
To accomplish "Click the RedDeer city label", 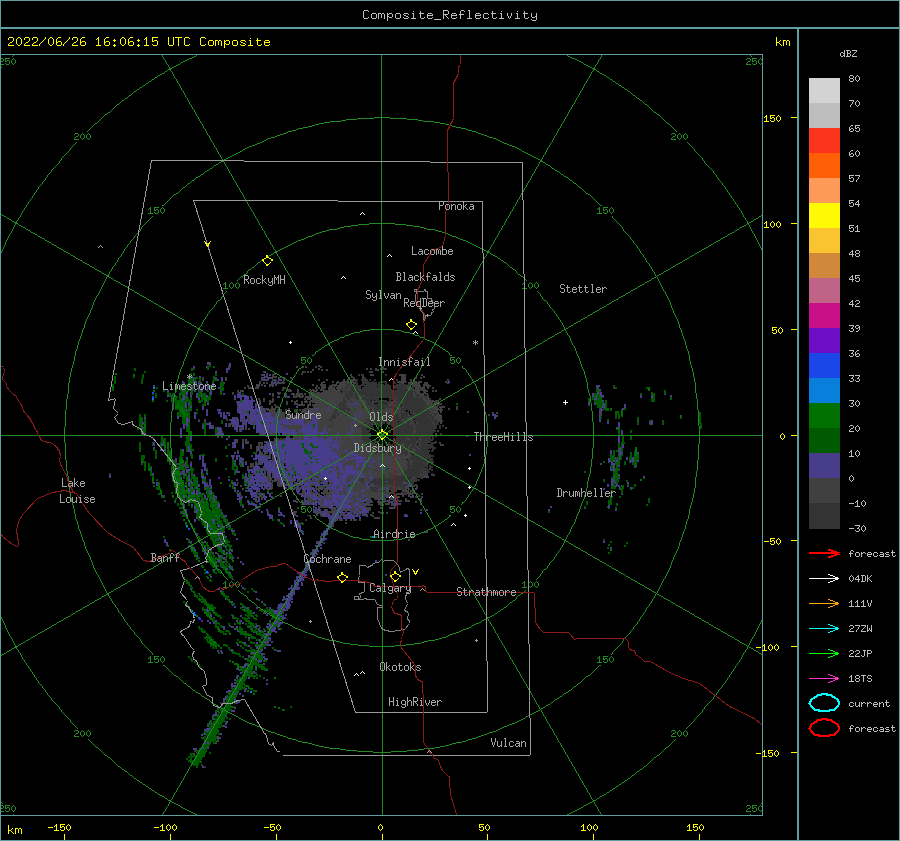I will tap(424, 303).
